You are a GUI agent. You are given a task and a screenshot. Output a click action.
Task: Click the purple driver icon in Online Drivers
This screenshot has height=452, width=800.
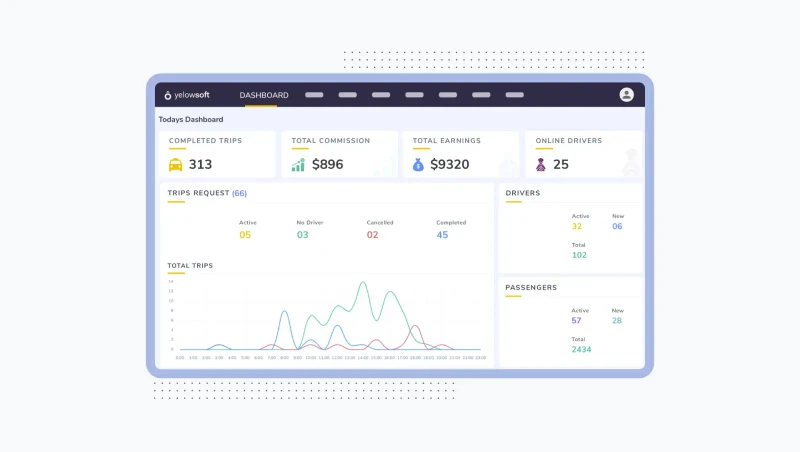(541, 165)
